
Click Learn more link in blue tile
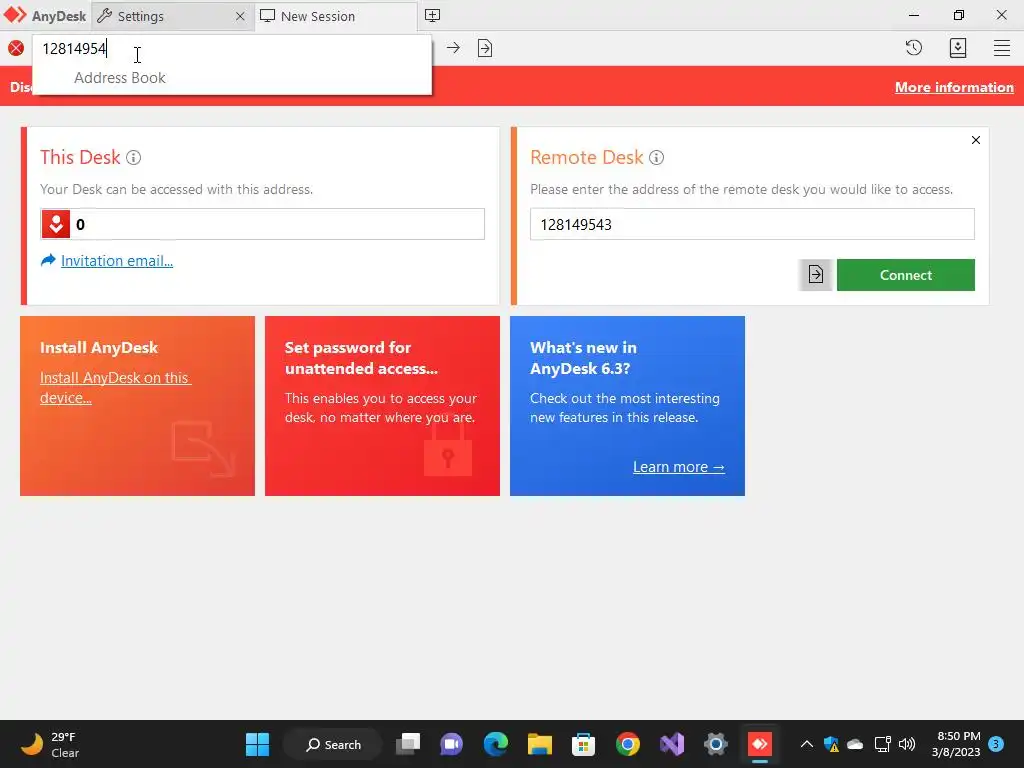click(679, 467)
